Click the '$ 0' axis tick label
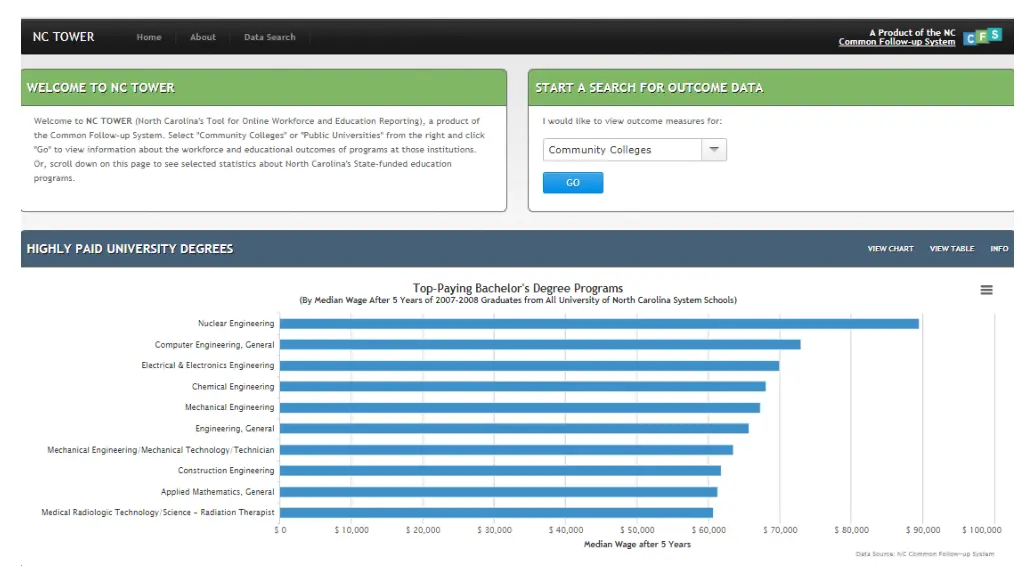Viewport: 1024px width, 576px height. click(x=280, y=530)
